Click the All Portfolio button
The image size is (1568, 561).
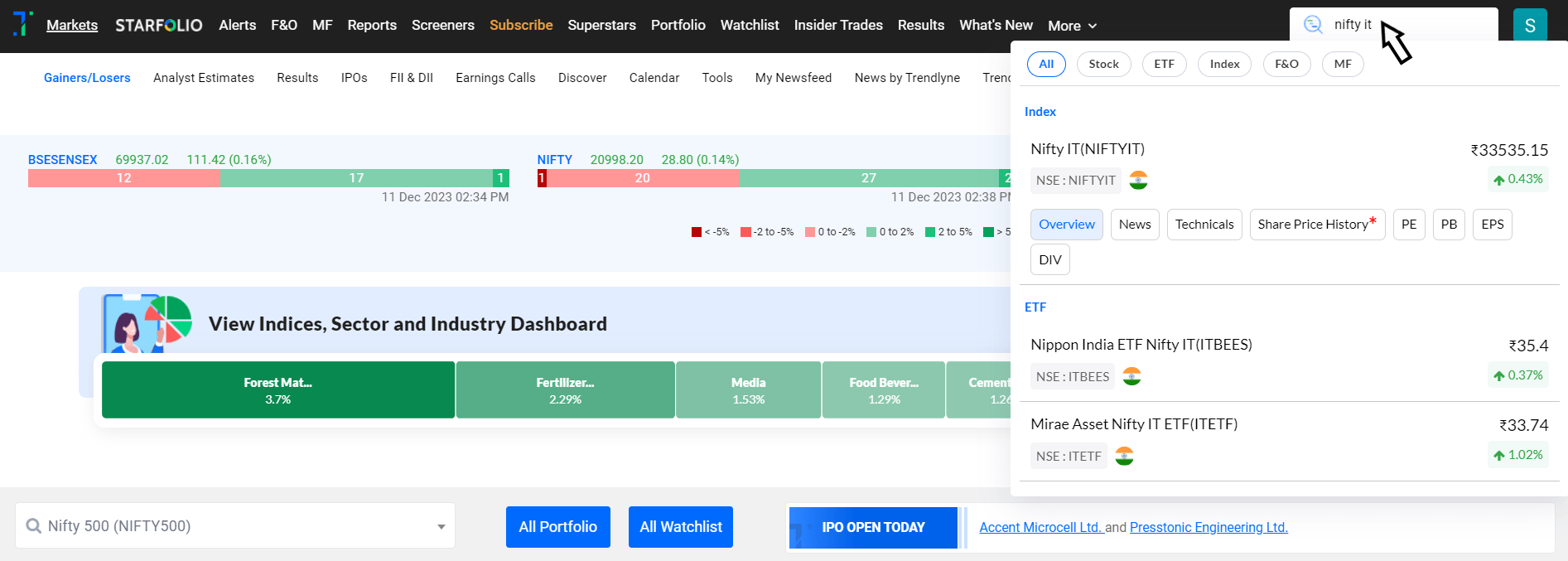tap(558, 527)
